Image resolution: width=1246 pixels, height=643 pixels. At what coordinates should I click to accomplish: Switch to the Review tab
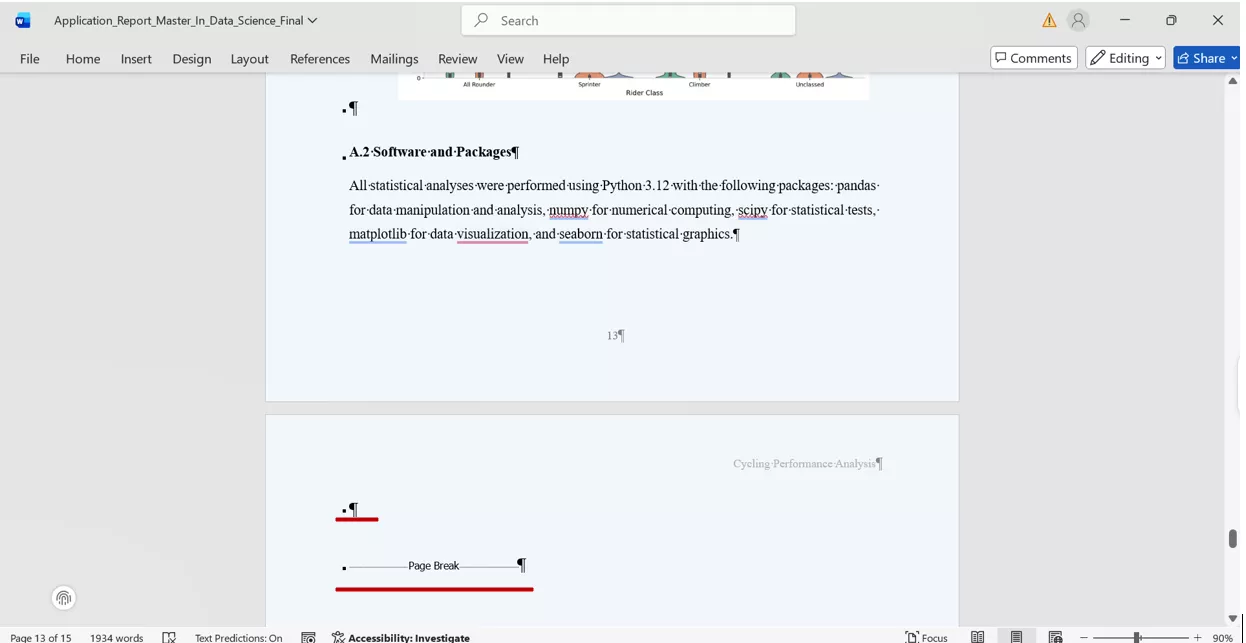click(x=458, y=59)
